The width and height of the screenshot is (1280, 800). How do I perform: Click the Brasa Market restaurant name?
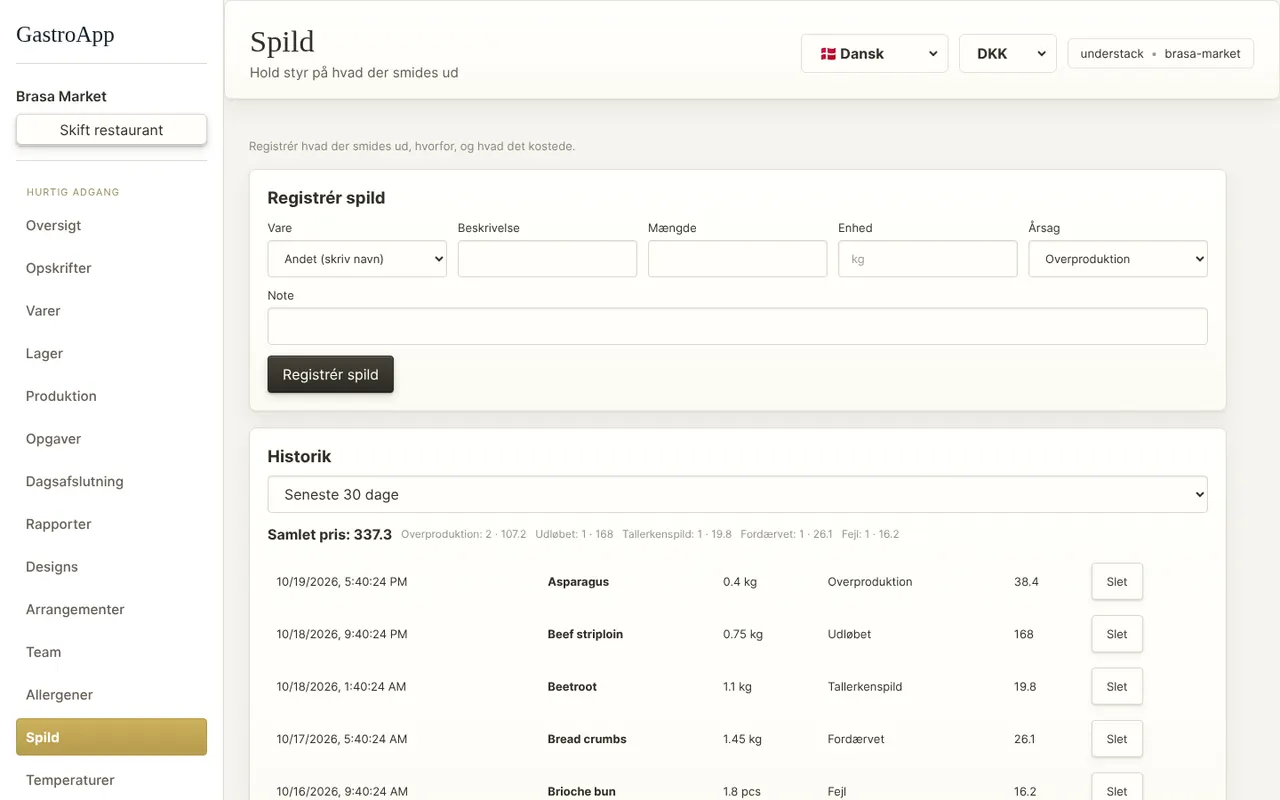(61, 96)
